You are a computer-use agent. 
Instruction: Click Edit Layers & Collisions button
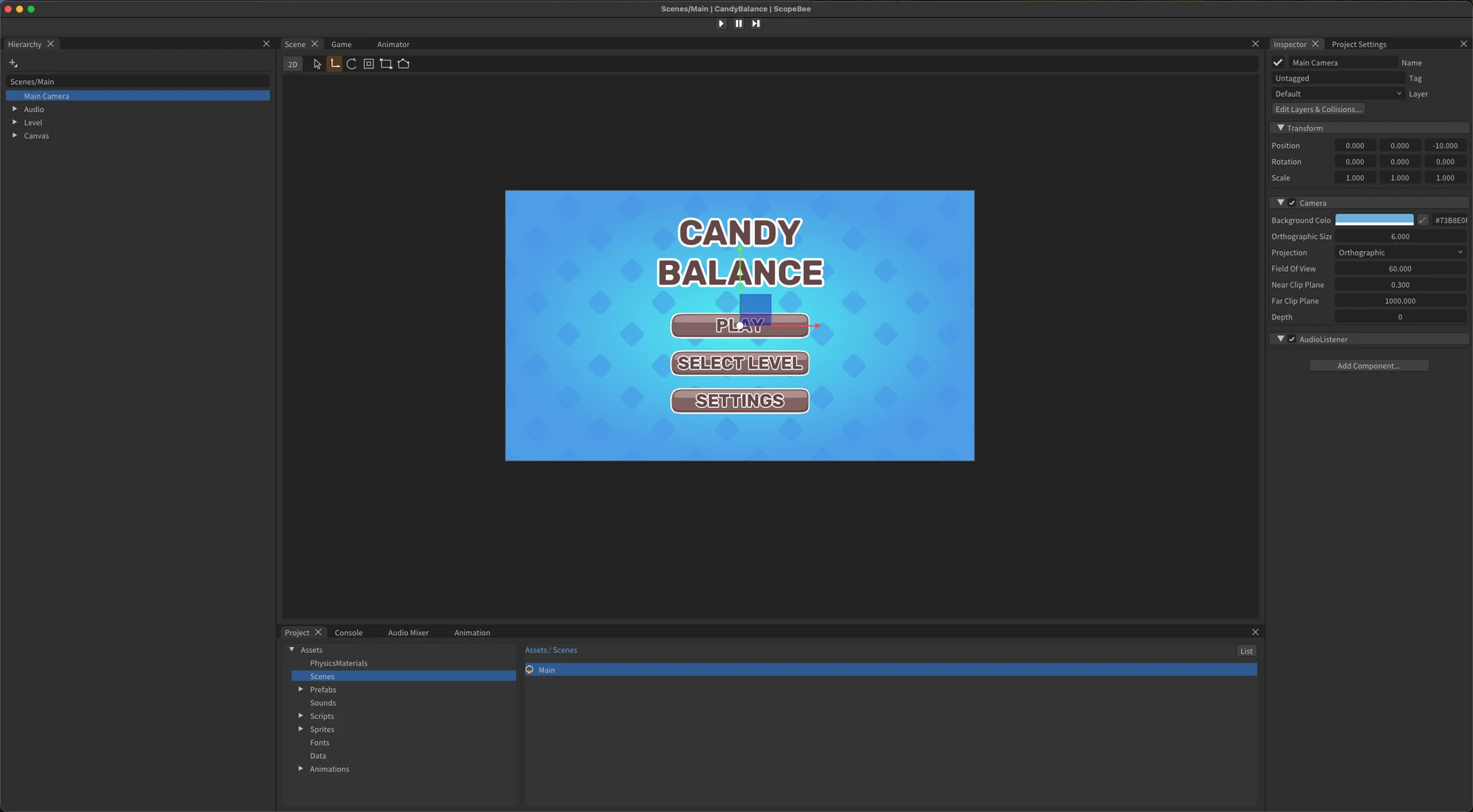(1318, 109)
